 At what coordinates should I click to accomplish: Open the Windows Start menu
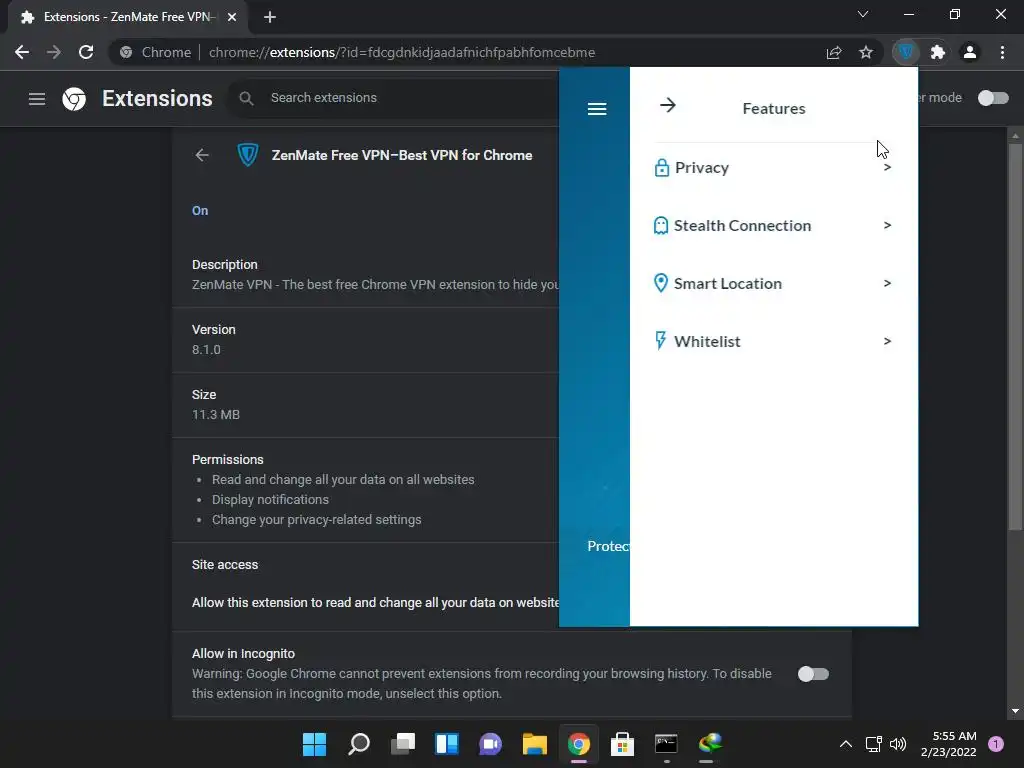[314, 744]
